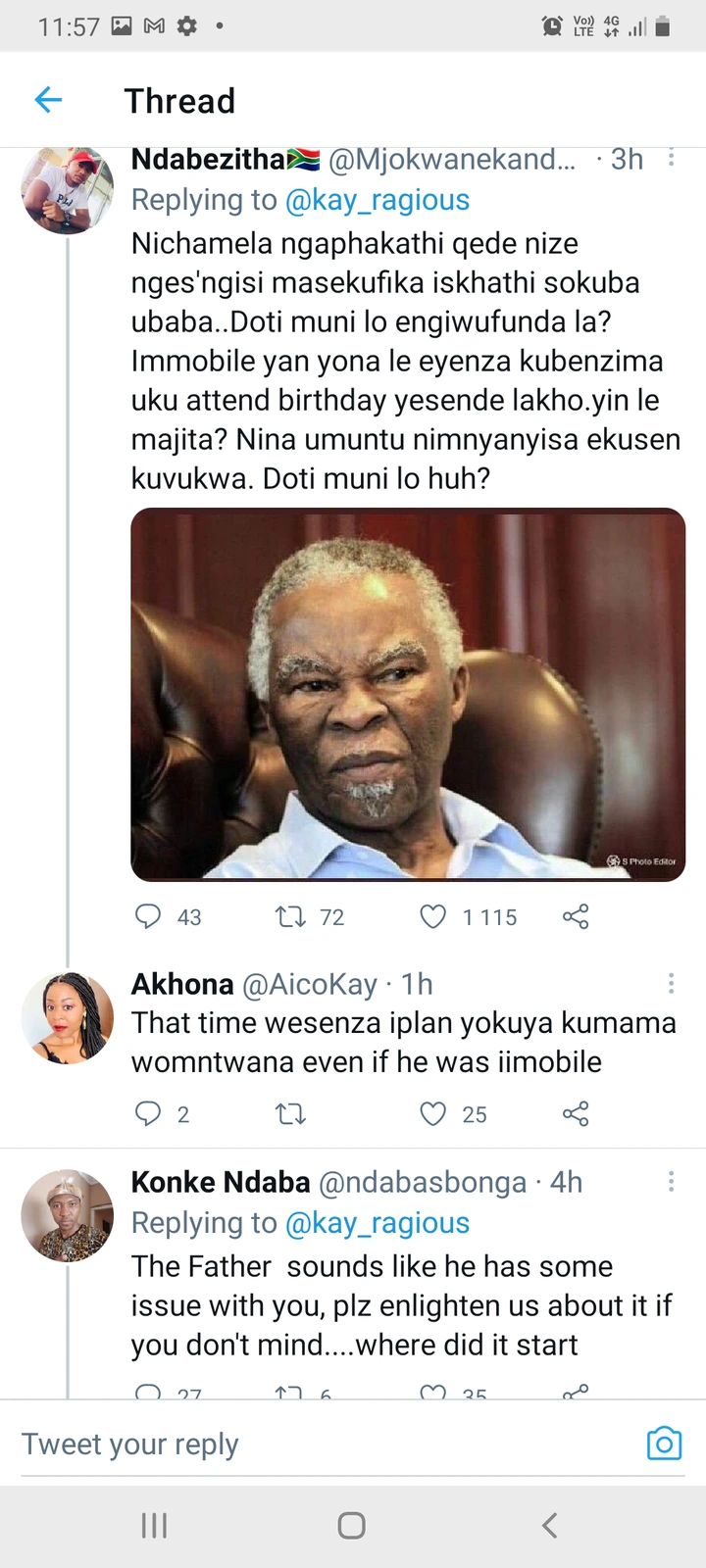Screen dimensions: 706x1568
Task: Open Akhona's profile picture
Action: click(x=68, y=1018)
